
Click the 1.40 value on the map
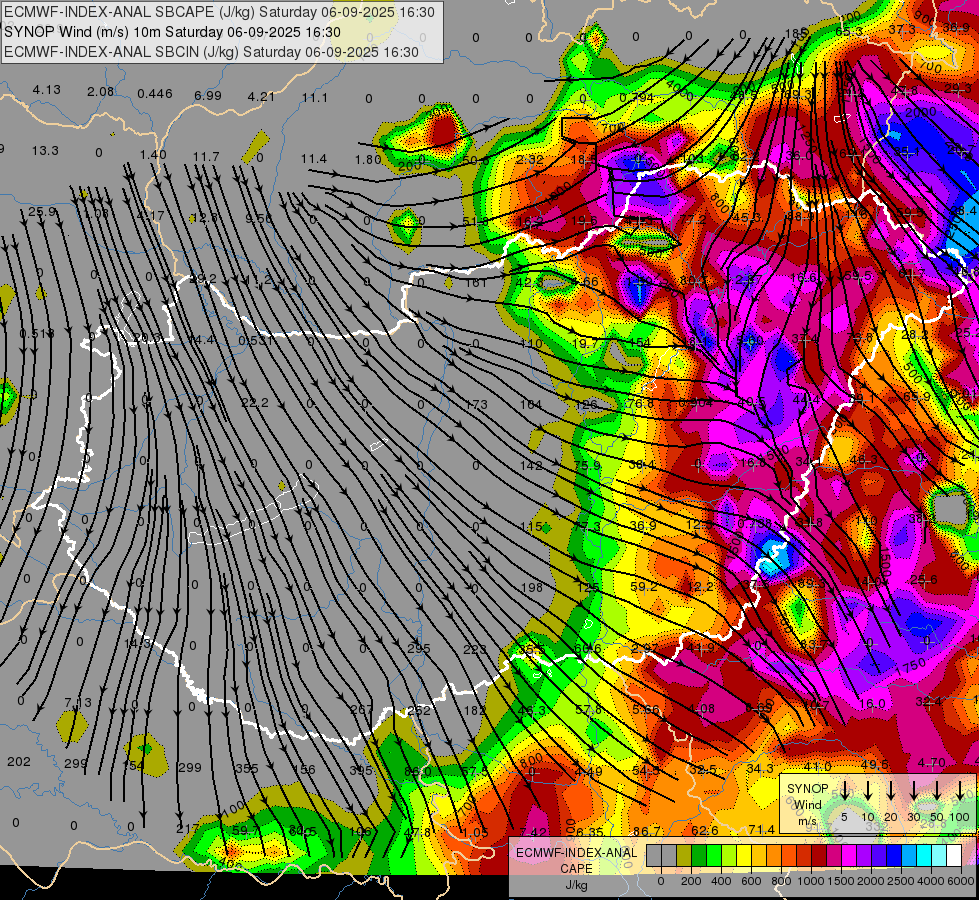click(x=153, y=154)
